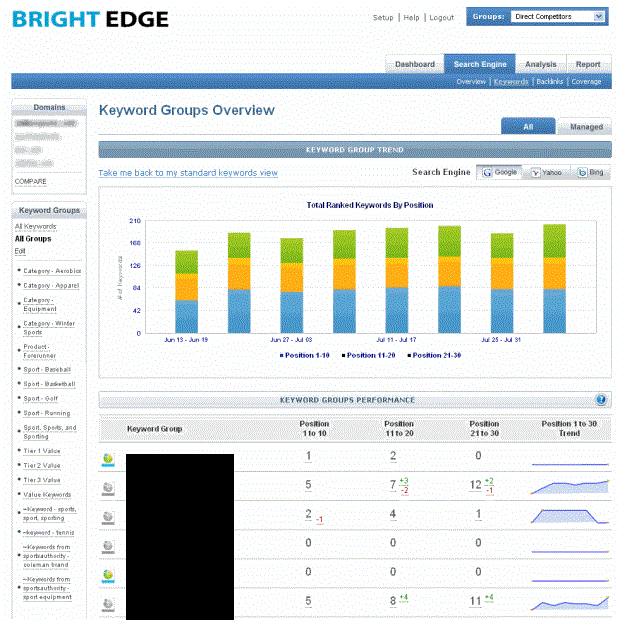Image resolution: width=620 pixels, height=620 pixels.
Task: Switch to the Report tab
Action: (x=588, y=64)
